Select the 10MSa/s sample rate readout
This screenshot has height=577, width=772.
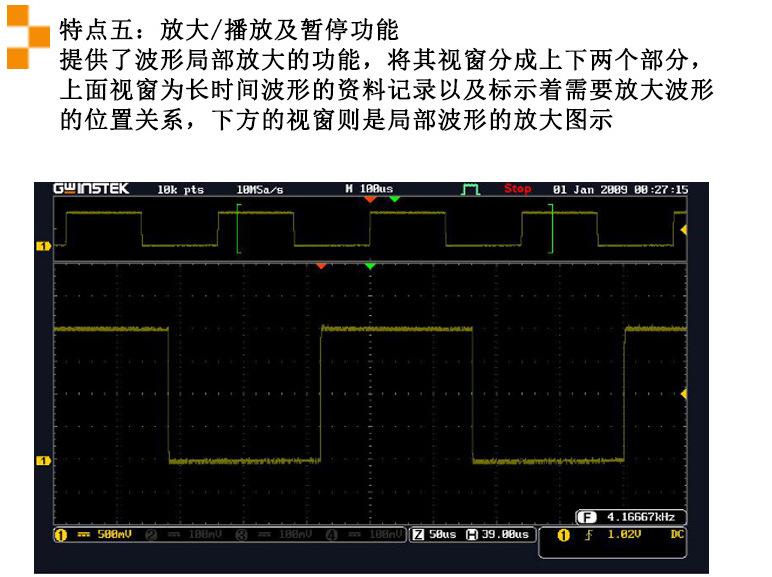(x=259, y=189)
